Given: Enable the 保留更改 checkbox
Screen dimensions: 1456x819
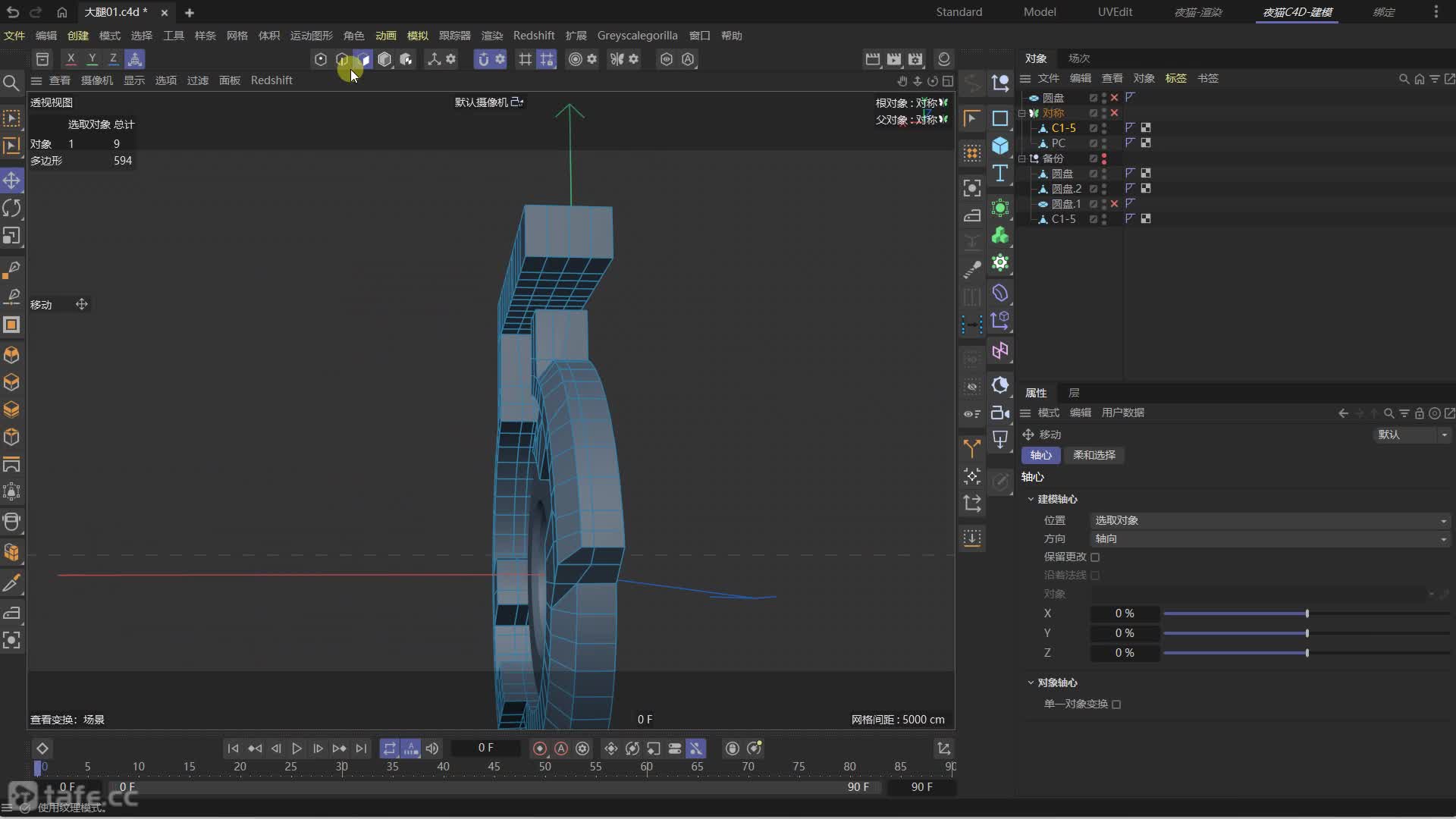Looking at the screenshot, I should tap(1095, 557).
